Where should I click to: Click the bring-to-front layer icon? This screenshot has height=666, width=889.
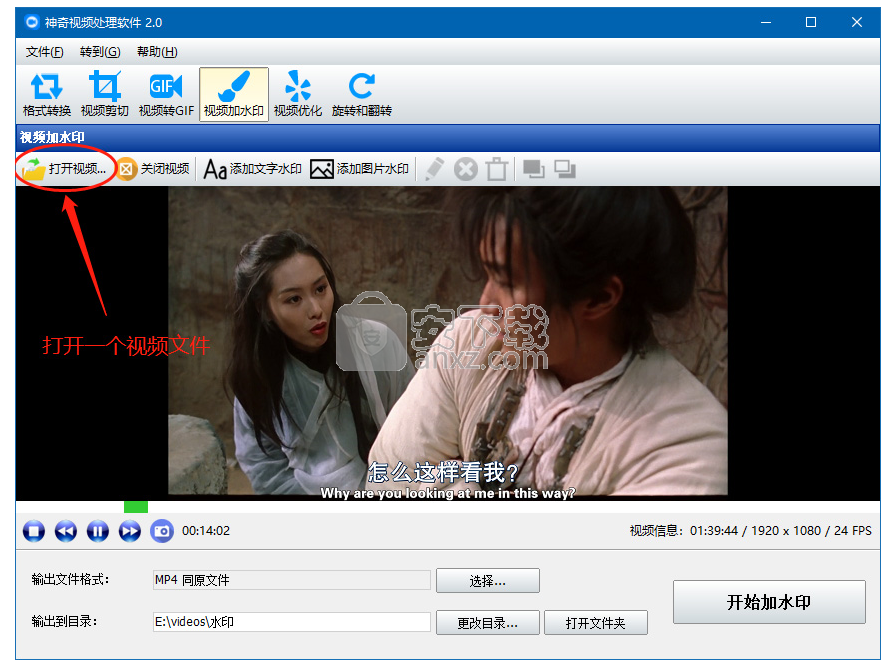pyautogui.click(x=534, y=169)
